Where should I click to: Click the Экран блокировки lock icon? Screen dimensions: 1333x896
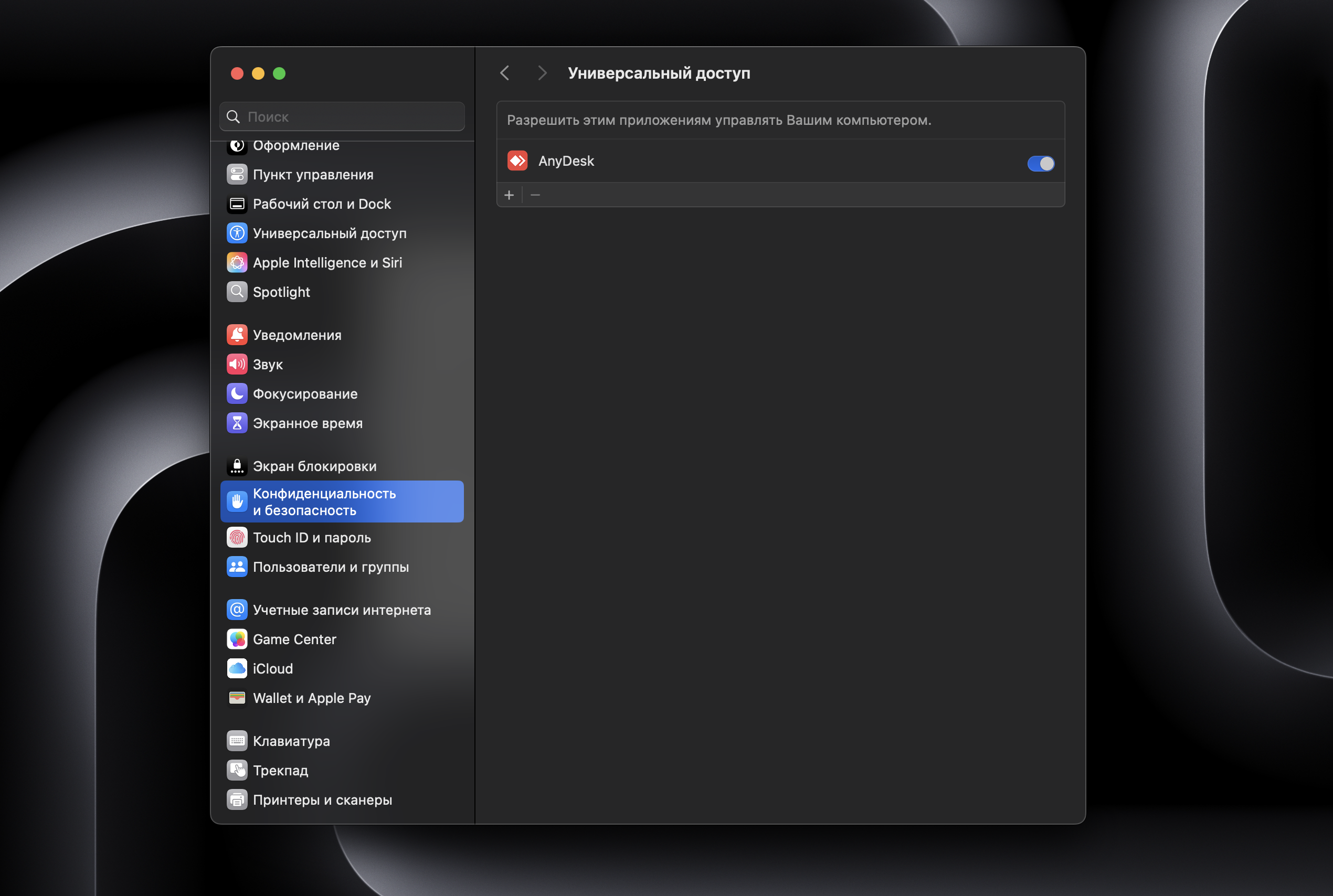pos(237,466)
